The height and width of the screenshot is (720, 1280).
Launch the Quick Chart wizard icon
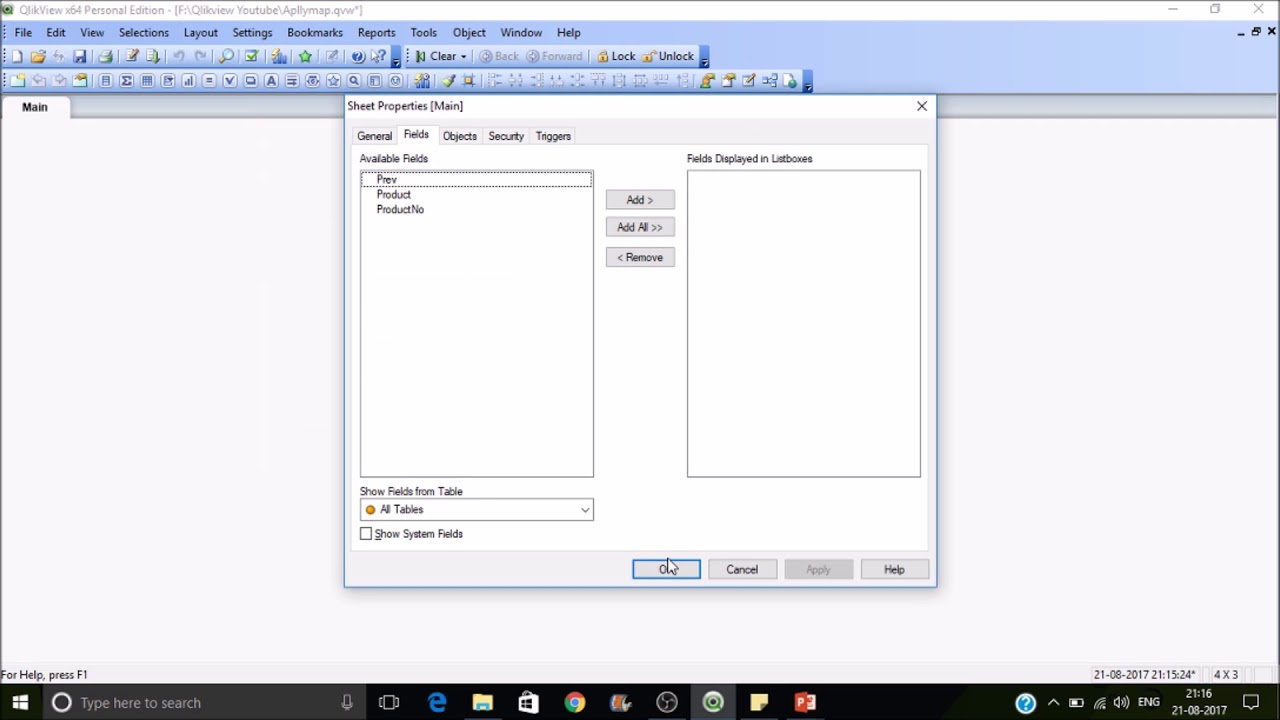coord(279,56)
